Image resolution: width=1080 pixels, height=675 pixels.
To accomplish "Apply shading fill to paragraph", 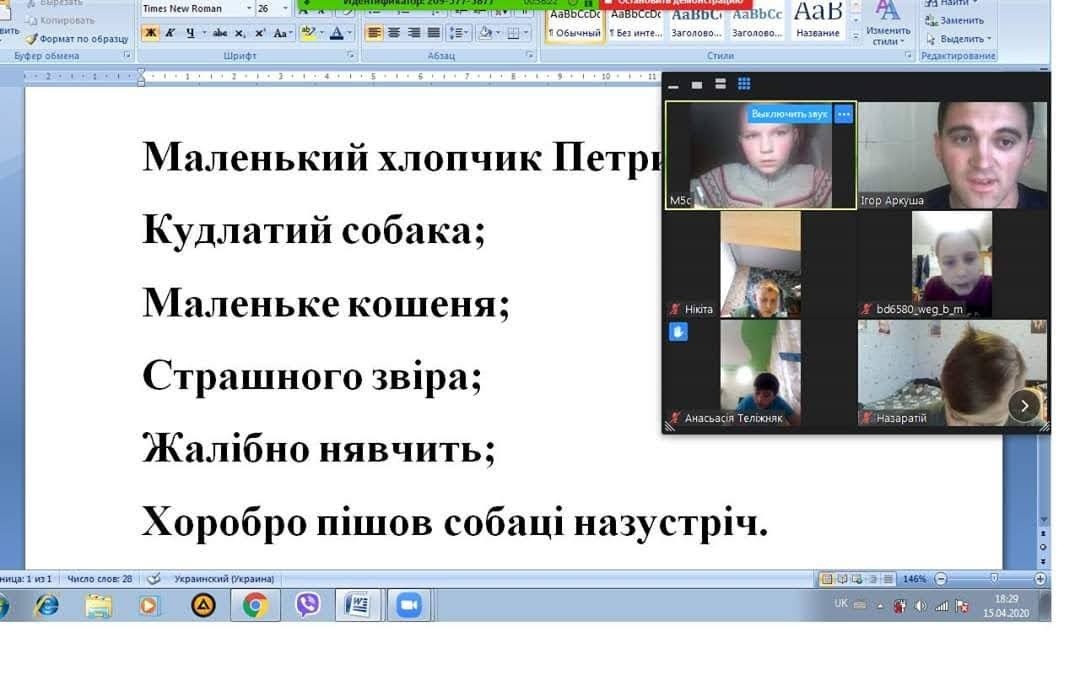I will click(x=485, y=33).
